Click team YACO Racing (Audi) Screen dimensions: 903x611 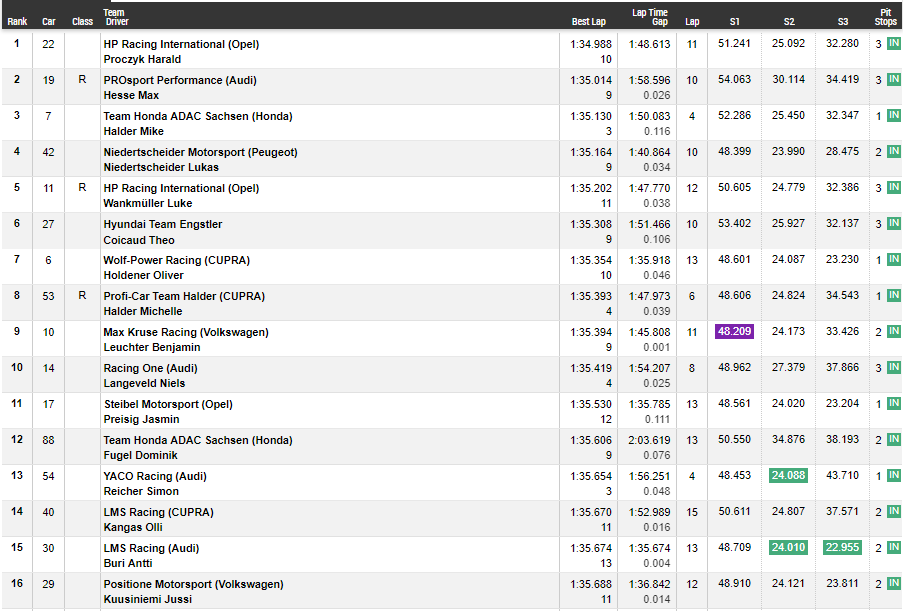click(x=155, y=476)
